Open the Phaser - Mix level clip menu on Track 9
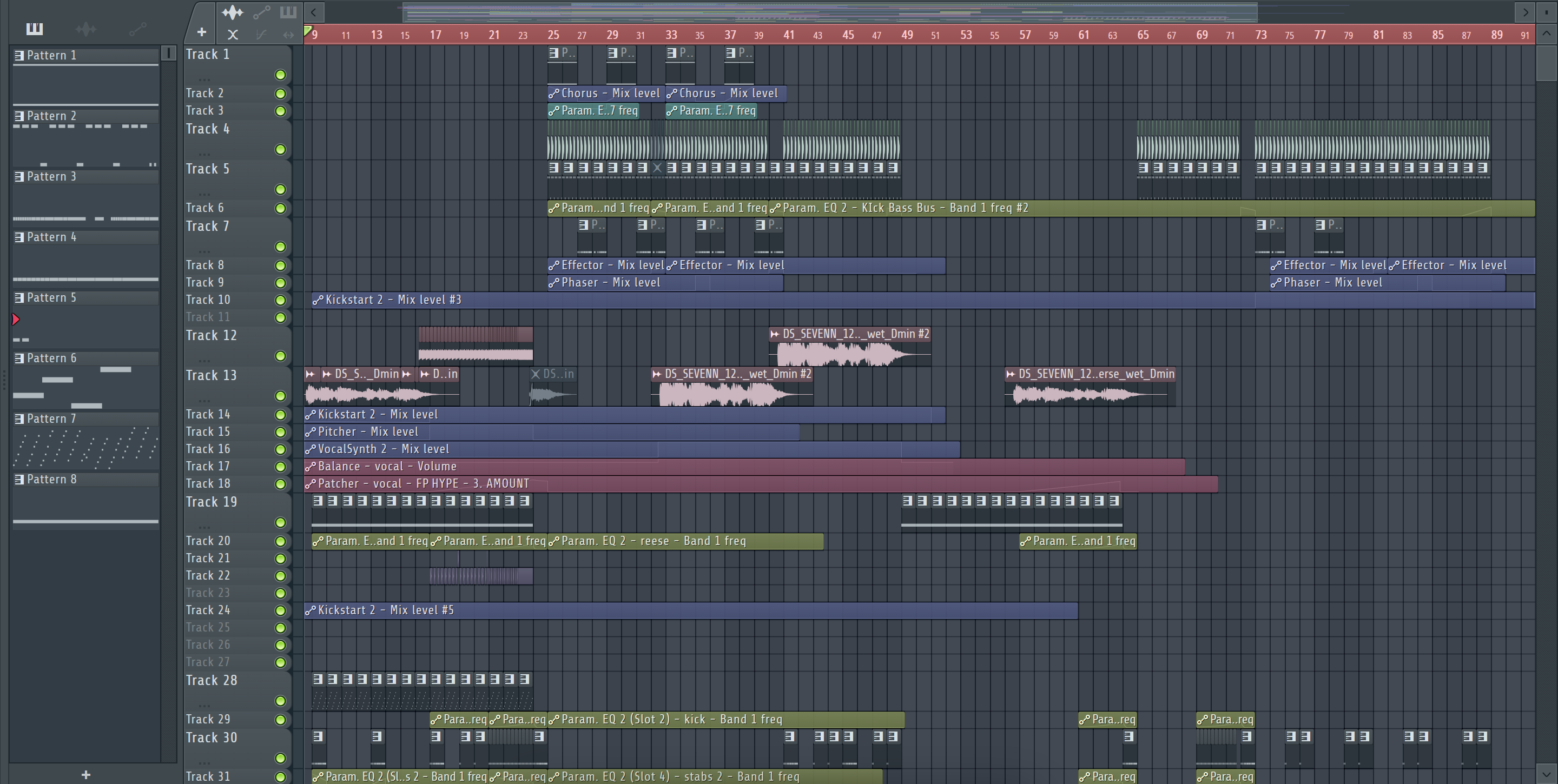 click(x=553, y=282)
